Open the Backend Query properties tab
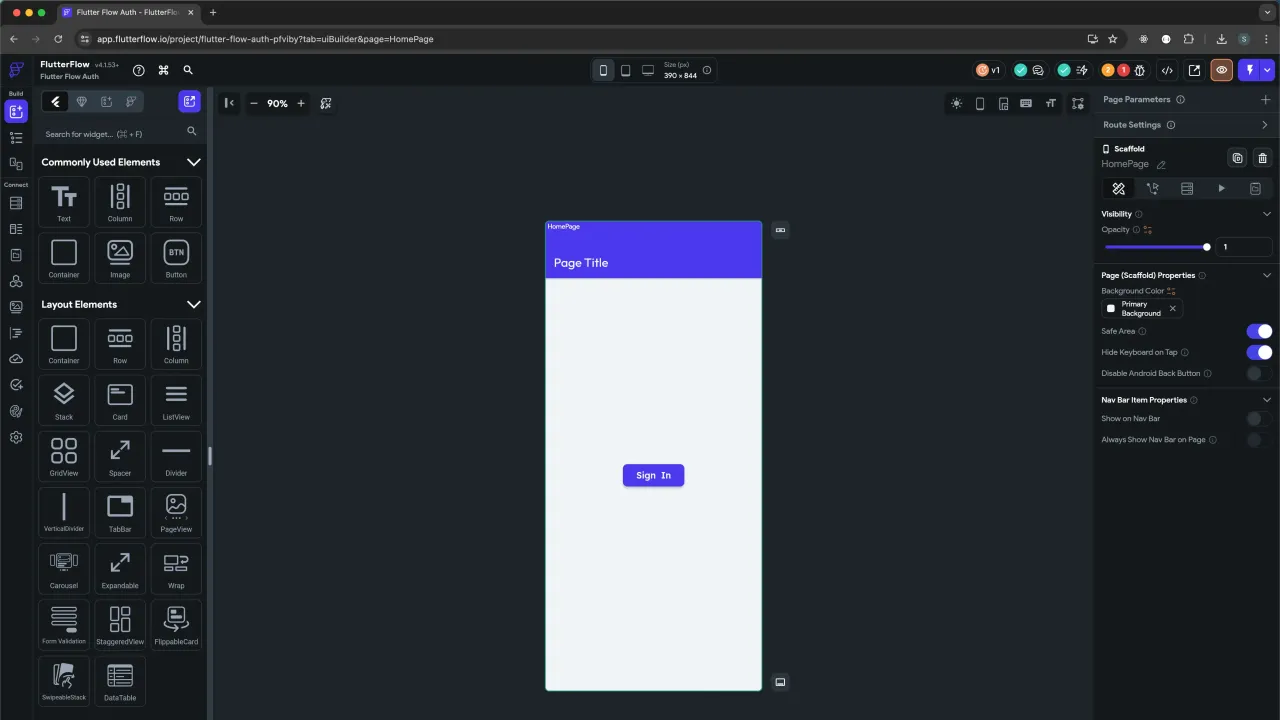The image size is (1280, 720). (x=1187, y=188)
